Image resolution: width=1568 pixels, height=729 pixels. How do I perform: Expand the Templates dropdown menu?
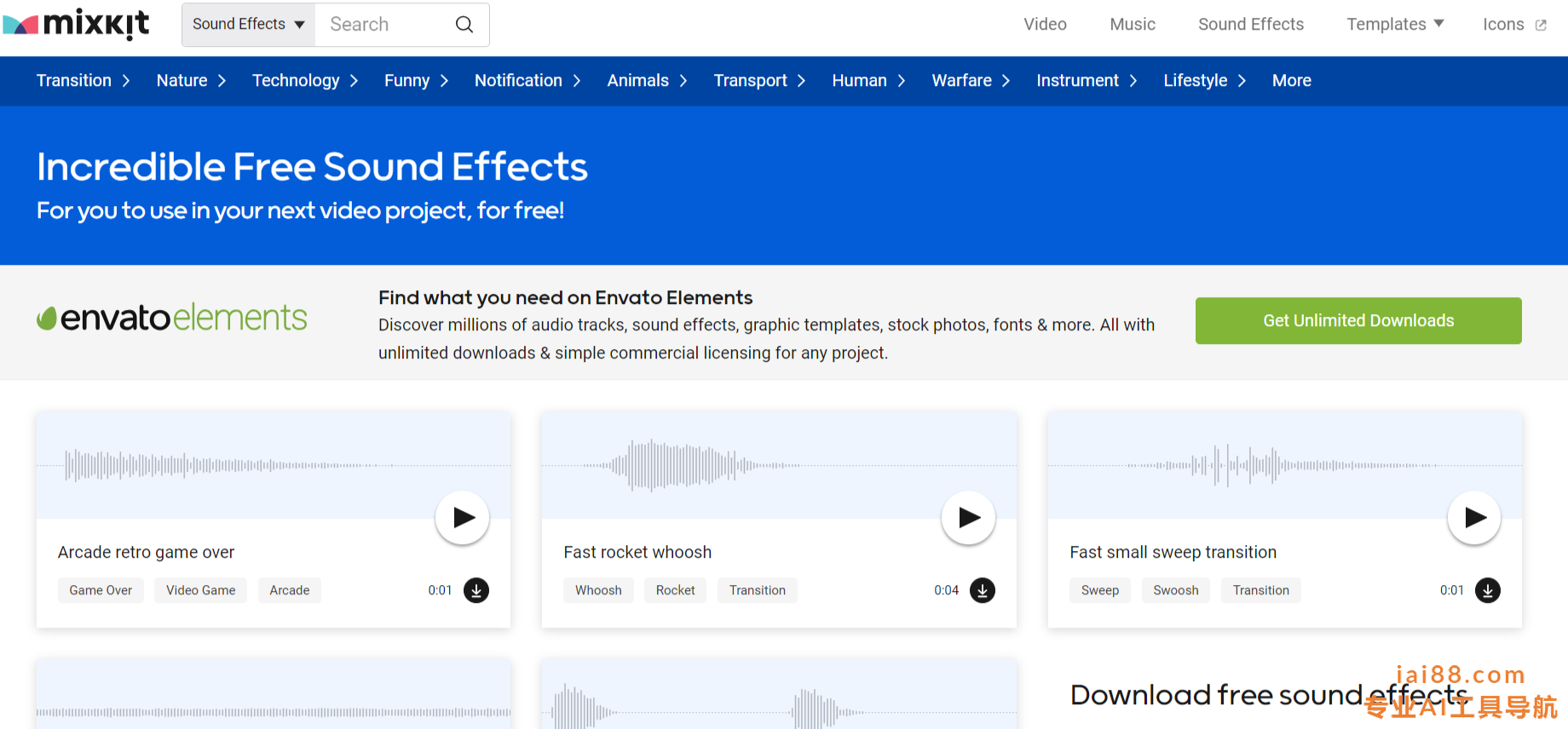coord(1395,24)
